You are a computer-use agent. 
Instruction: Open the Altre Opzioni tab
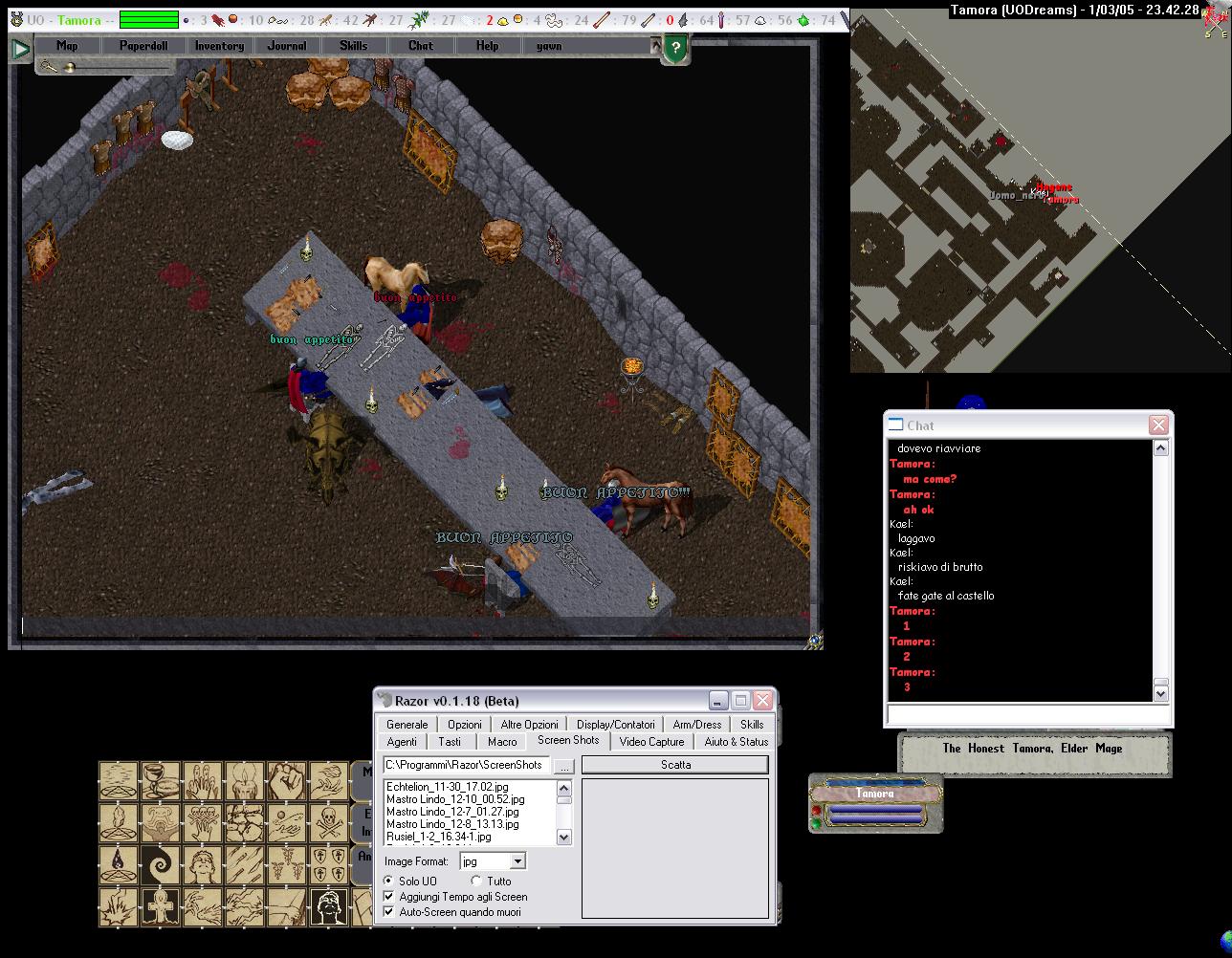(x=530, y=725)
